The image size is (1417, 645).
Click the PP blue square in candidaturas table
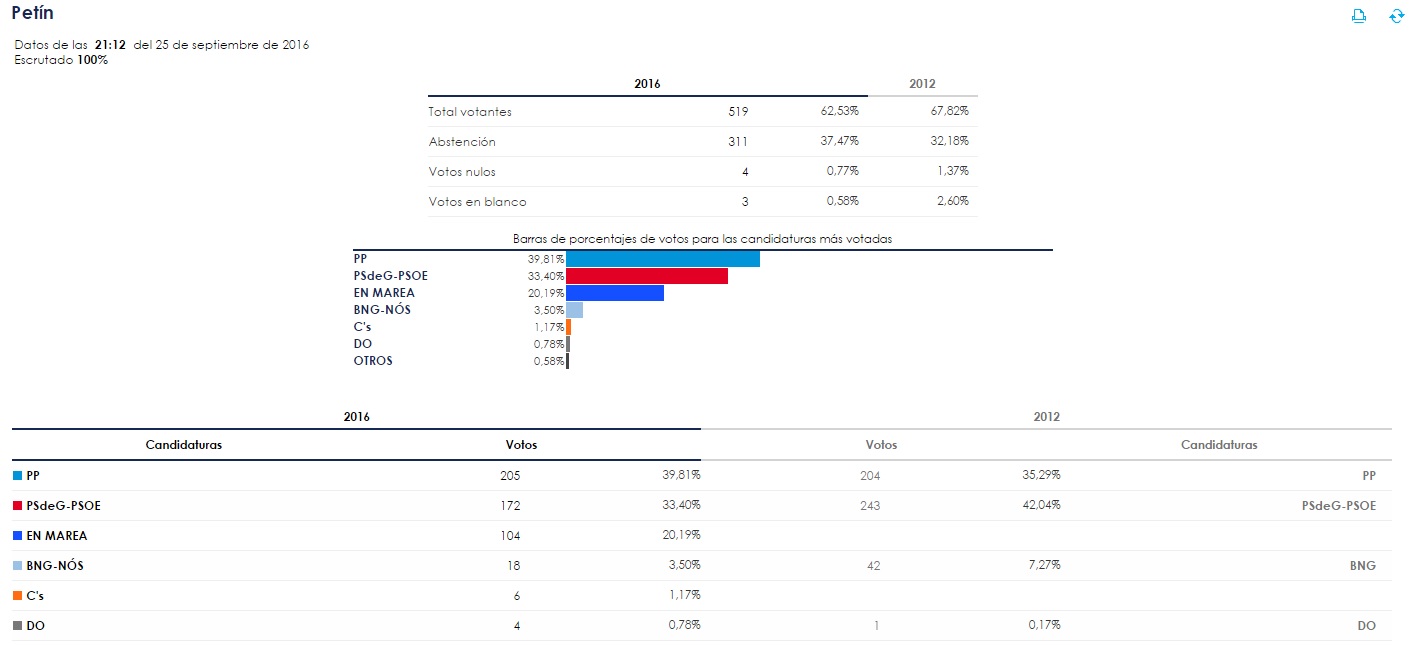tap(18, 476)
